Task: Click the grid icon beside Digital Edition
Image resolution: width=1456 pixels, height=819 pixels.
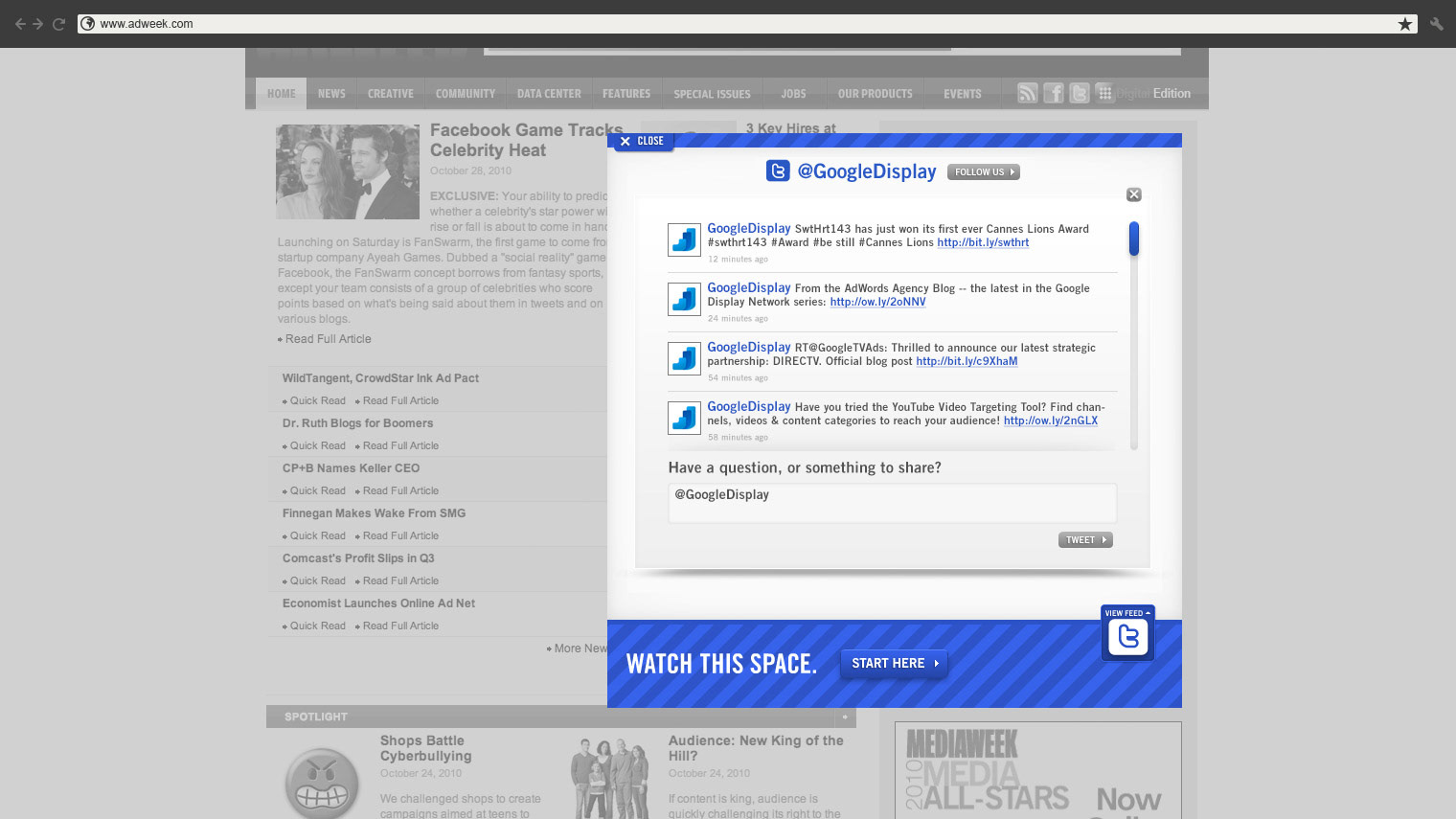Action: [1104, 93]
